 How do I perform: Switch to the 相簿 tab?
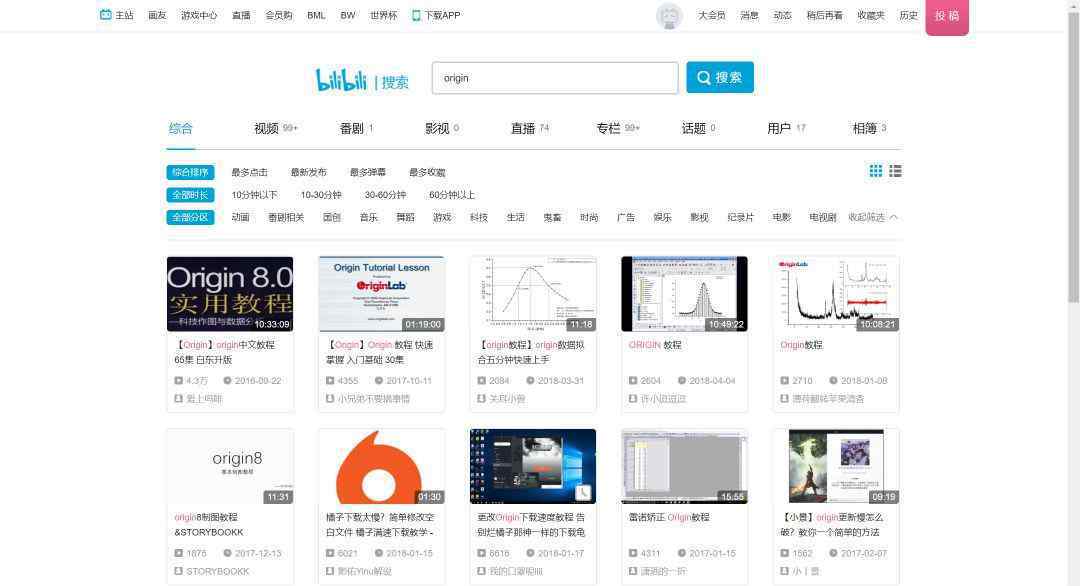(x=869, y=128)
